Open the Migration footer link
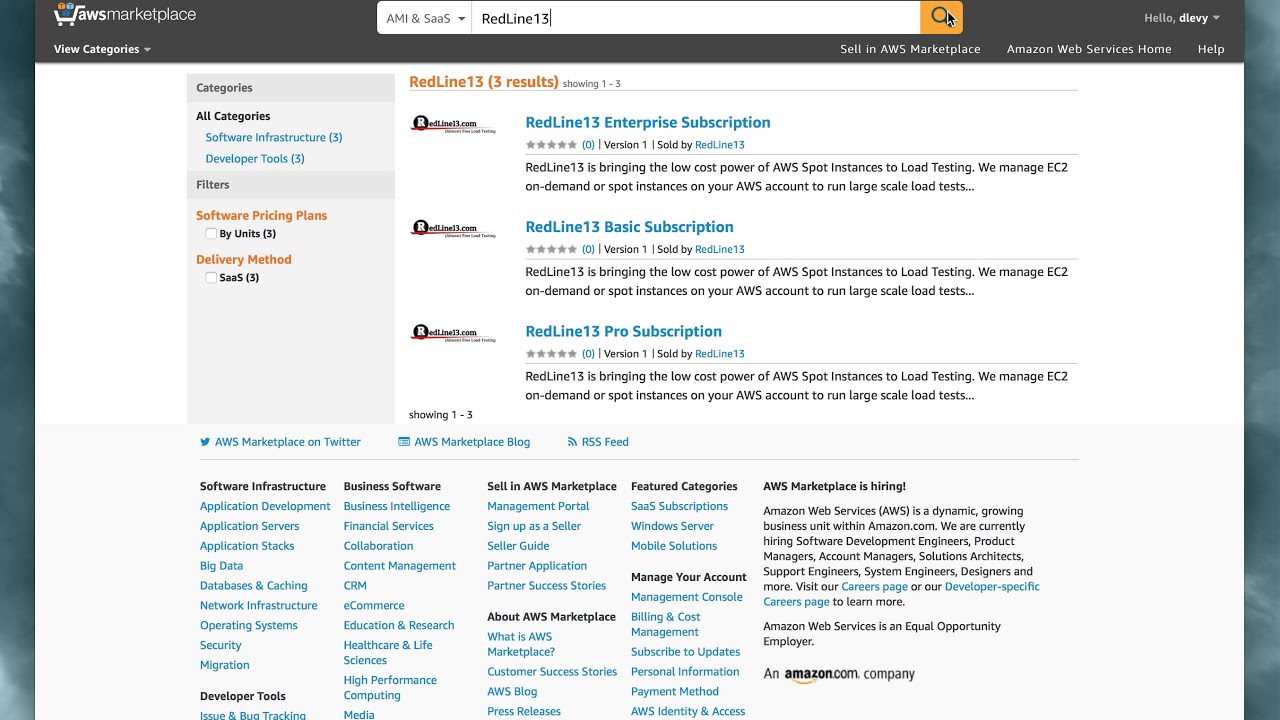 225,665
